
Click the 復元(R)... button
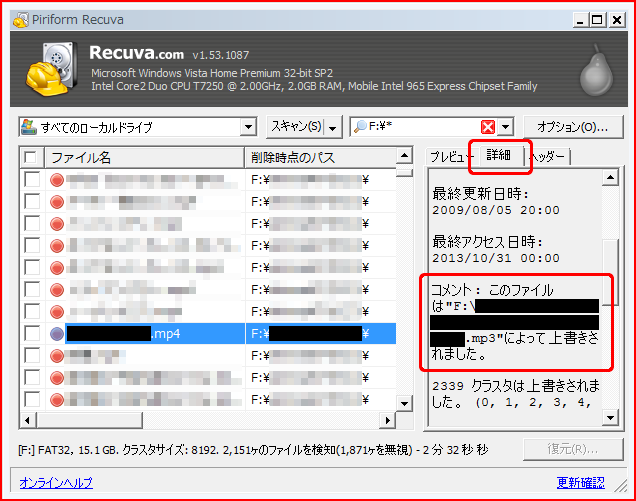(x=573, y=449)
